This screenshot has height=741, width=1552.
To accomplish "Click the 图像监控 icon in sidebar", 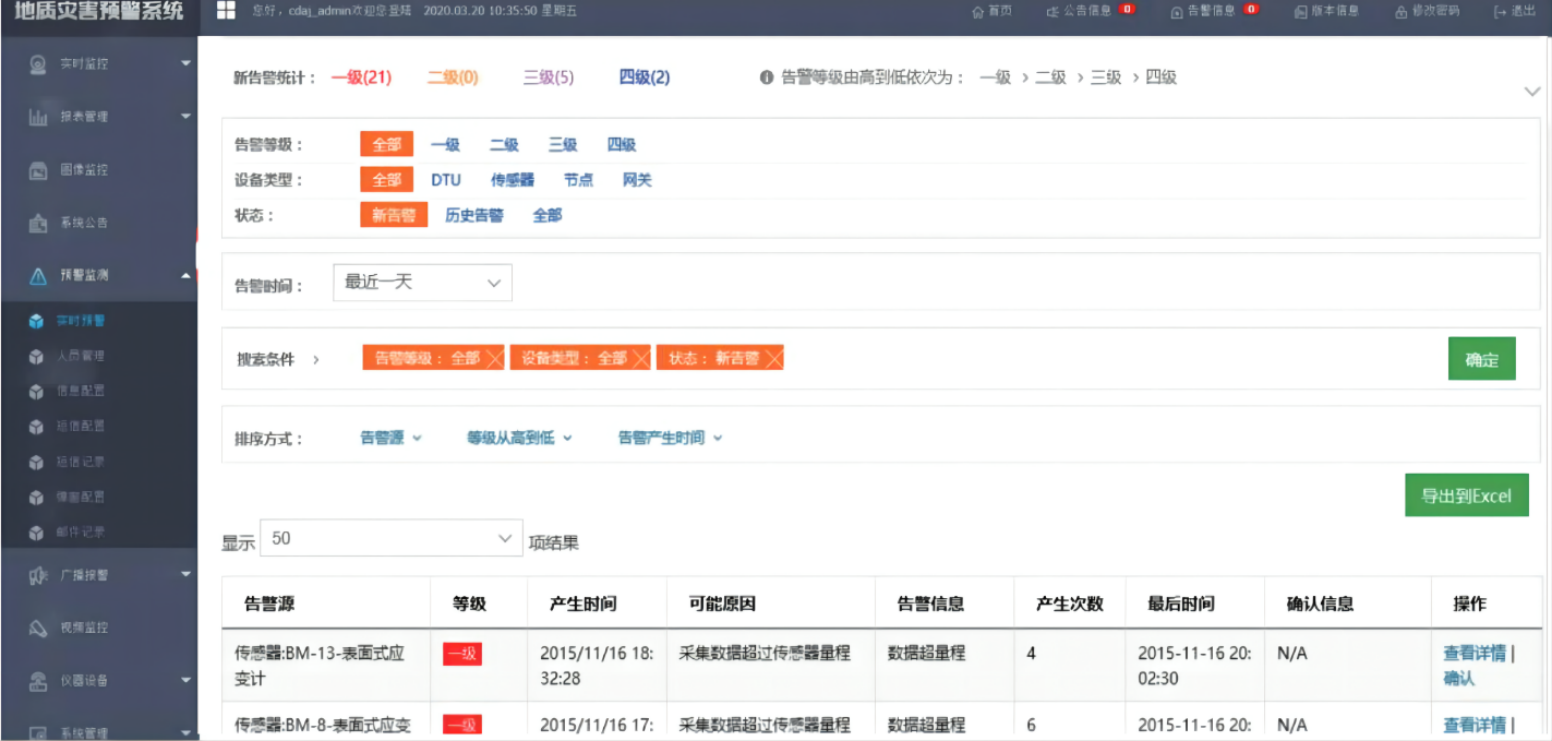I will pos(38,170).
